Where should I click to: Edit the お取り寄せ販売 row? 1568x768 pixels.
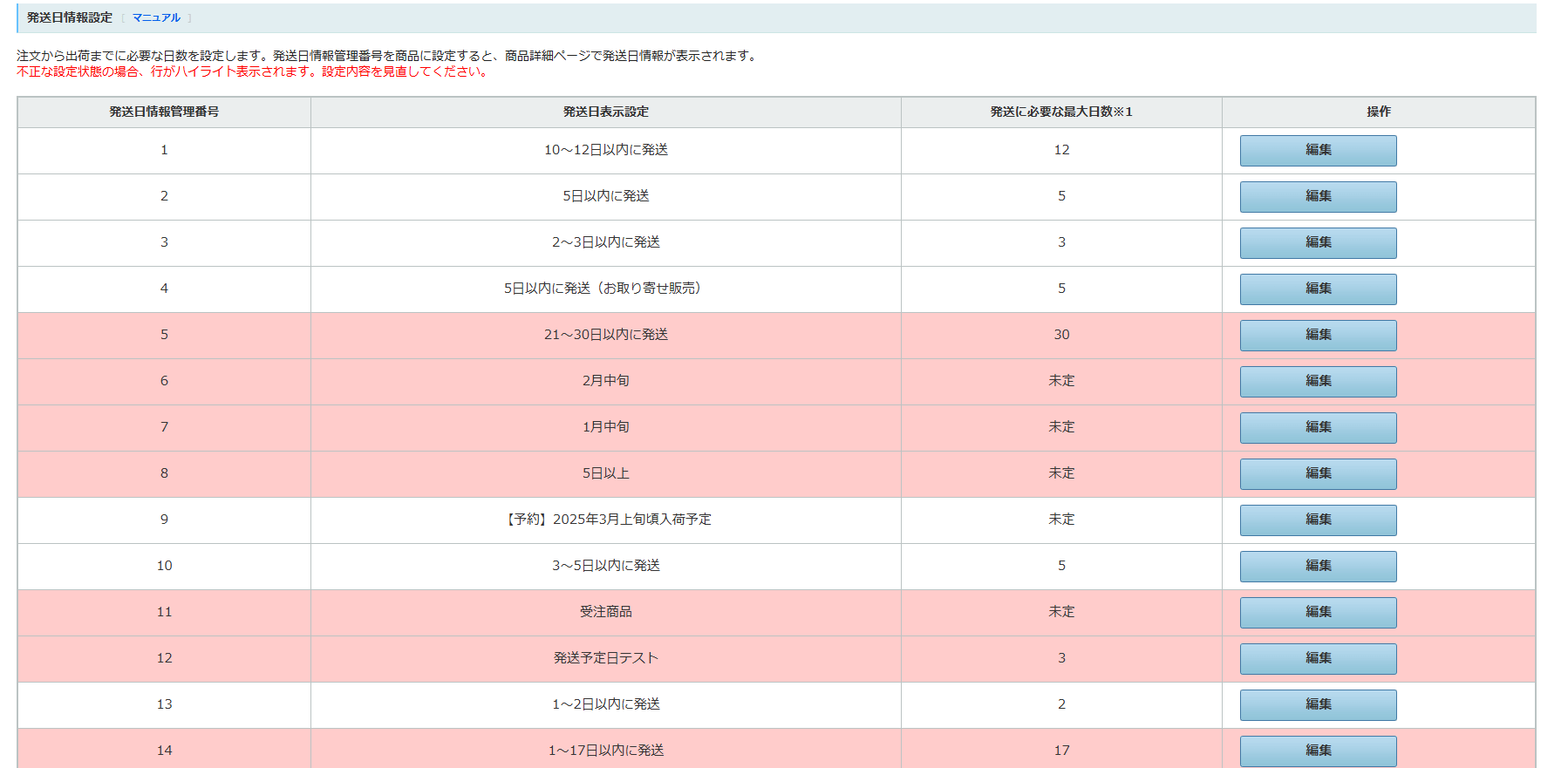1318,289
